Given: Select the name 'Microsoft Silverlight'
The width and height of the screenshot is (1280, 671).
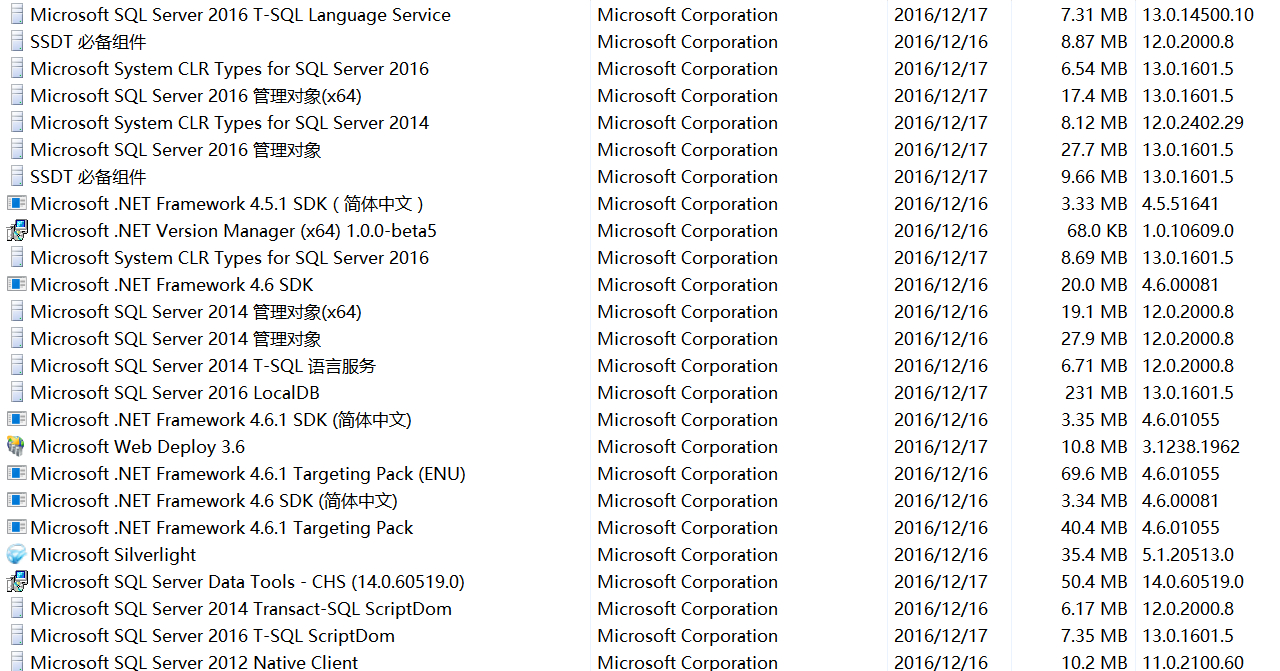Looking at the screenshot, I should 113,555.
